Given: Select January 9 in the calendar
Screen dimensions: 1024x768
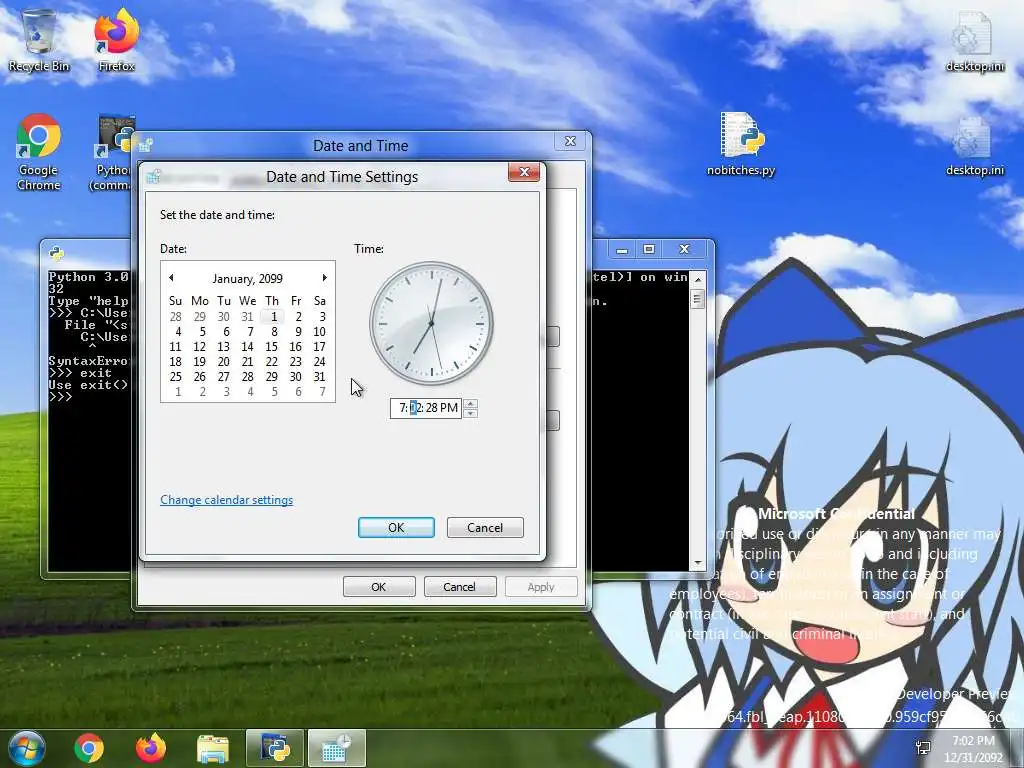Looking at the screenshot, I should click(298, 332).
